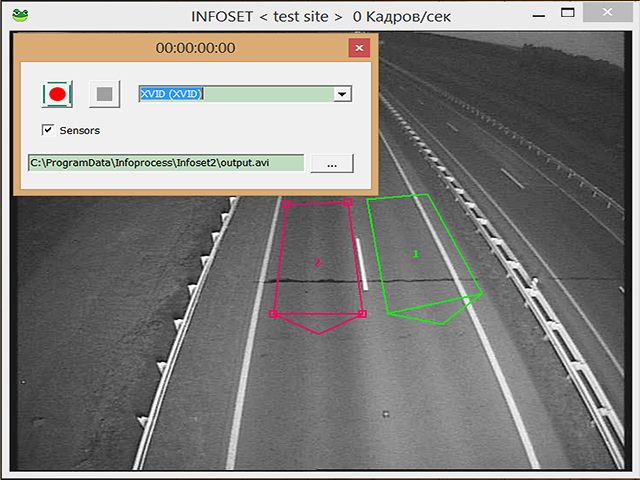This screenshot has height=480, width=640.
Task: Maximize the INFOSET window
Action: tap(567, 13)
